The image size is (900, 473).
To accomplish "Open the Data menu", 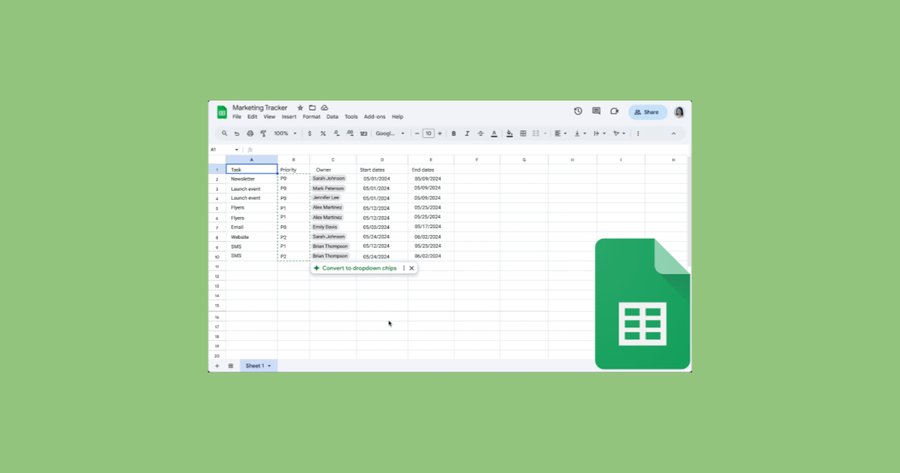I will coord(332,117).
